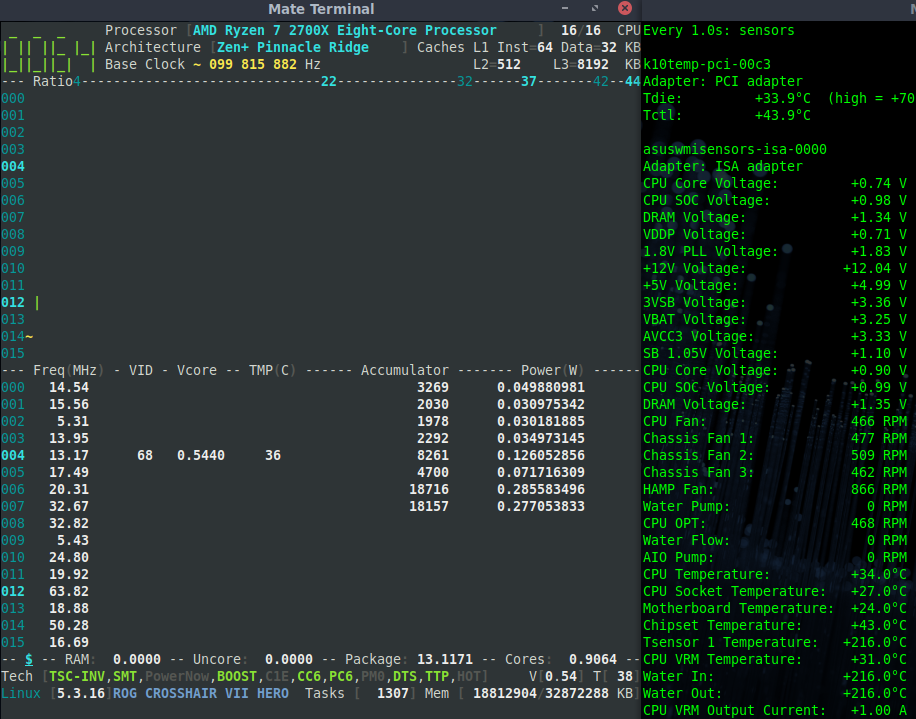Screen dimensions: 916x719
Task: Click the L3 cache 8192 value
Action: 593,64
